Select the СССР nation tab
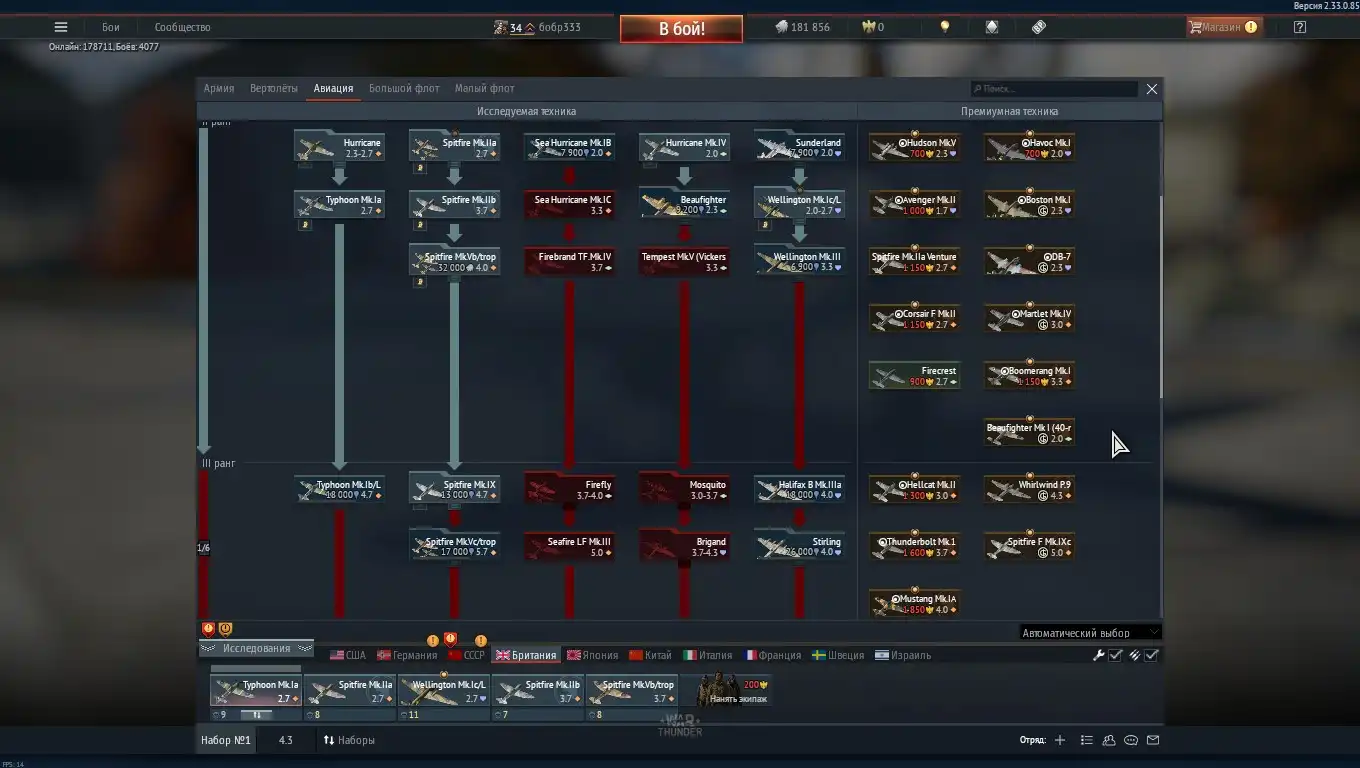Image resolution: width=1360 pixels, height=768 pixels. pos(466,655)
